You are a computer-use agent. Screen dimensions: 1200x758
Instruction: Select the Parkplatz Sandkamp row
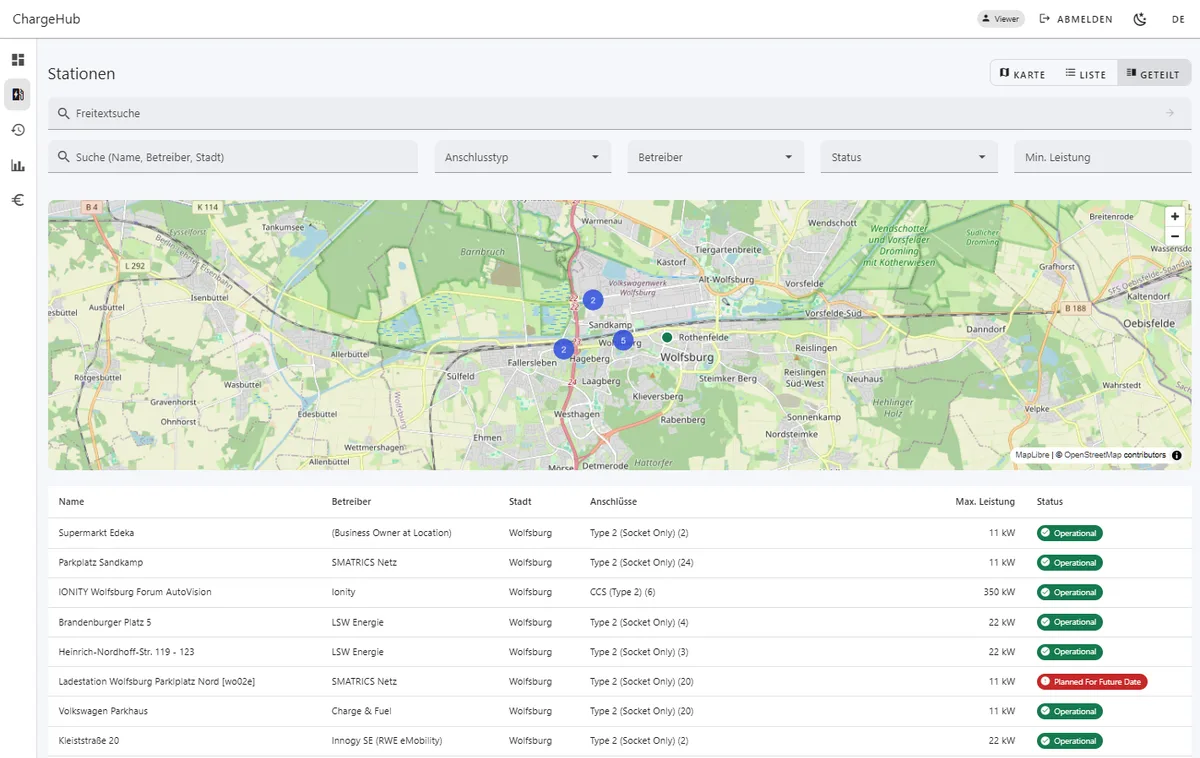[x=620, y=563]
